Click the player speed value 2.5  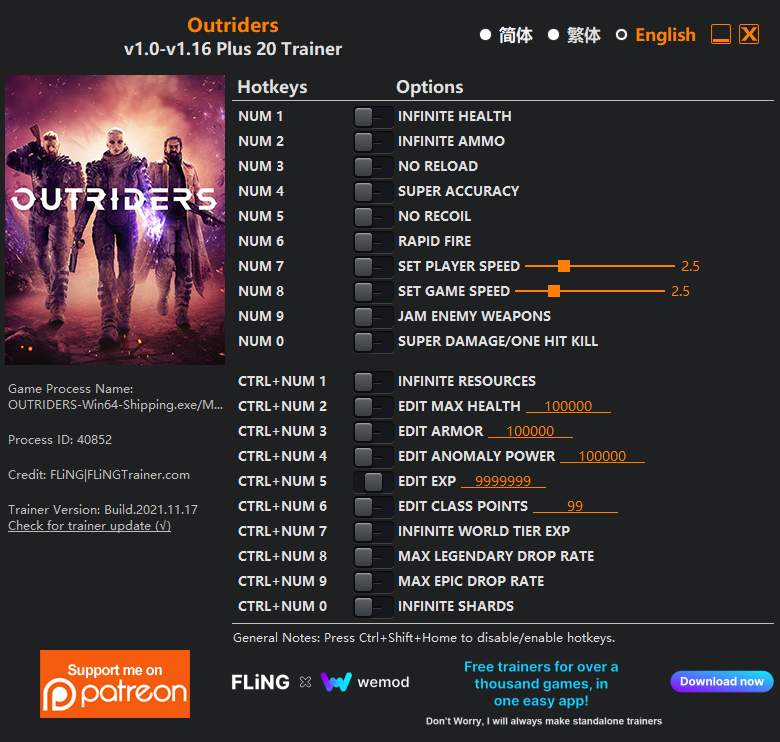point(690,267)
